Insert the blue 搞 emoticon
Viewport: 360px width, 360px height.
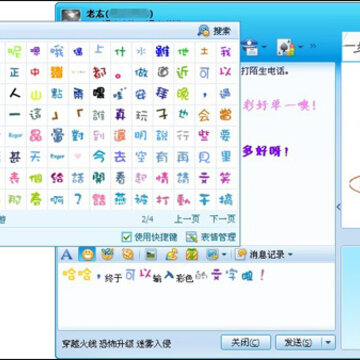point(225,200)
